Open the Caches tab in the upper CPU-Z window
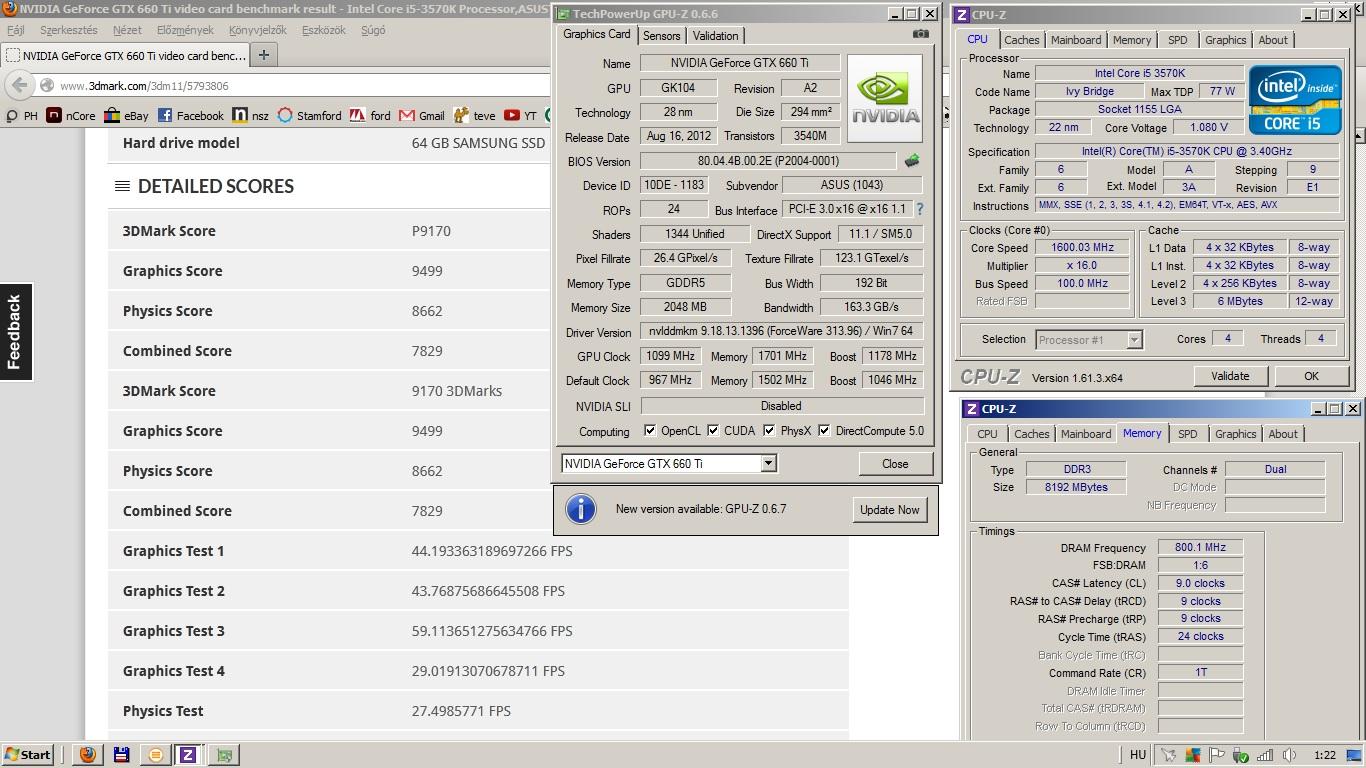 point(1021,40)
